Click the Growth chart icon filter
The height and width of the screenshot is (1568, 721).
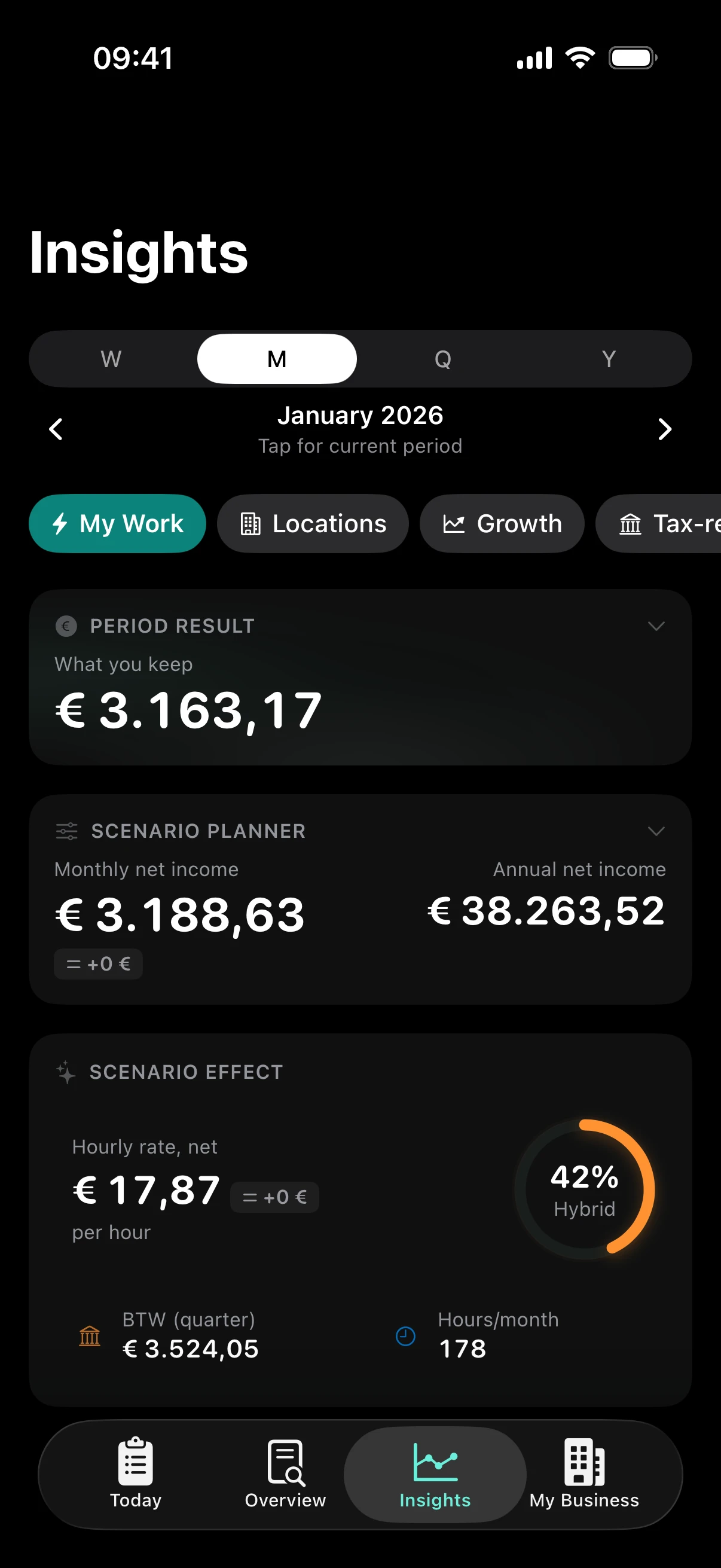point(454,523)
